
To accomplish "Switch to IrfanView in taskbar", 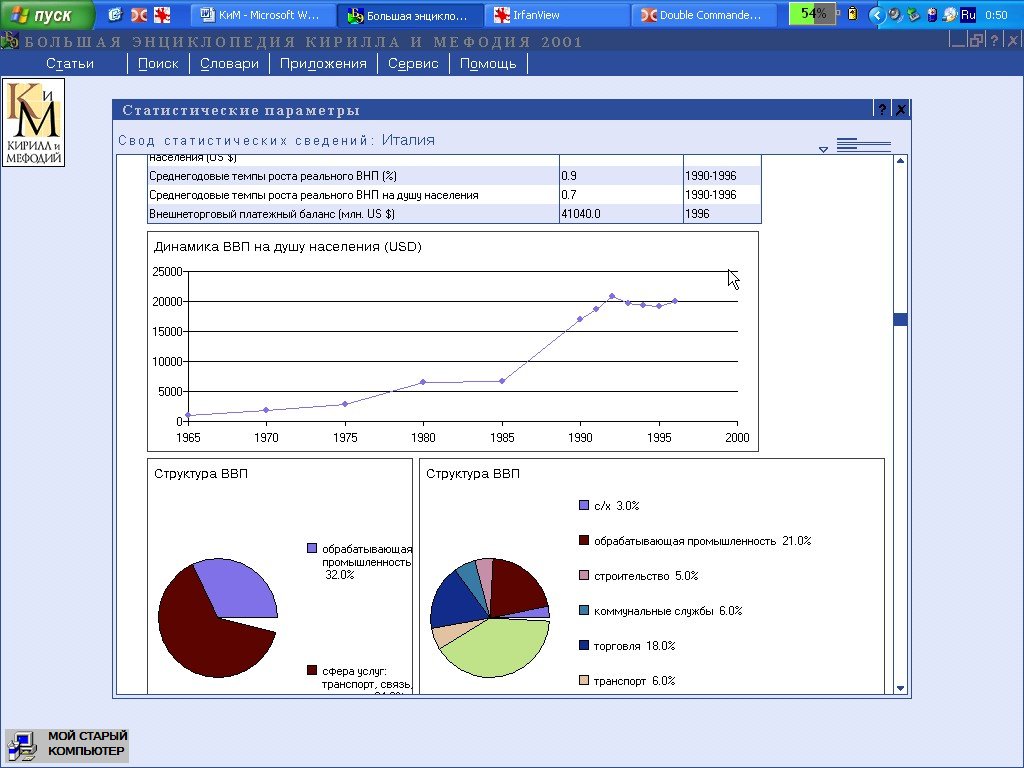I will 556,15.
